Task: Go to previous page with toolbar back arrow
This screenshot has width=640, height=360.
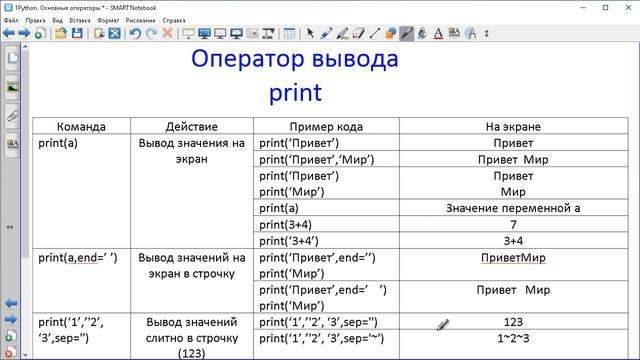Action: point(9,33)
